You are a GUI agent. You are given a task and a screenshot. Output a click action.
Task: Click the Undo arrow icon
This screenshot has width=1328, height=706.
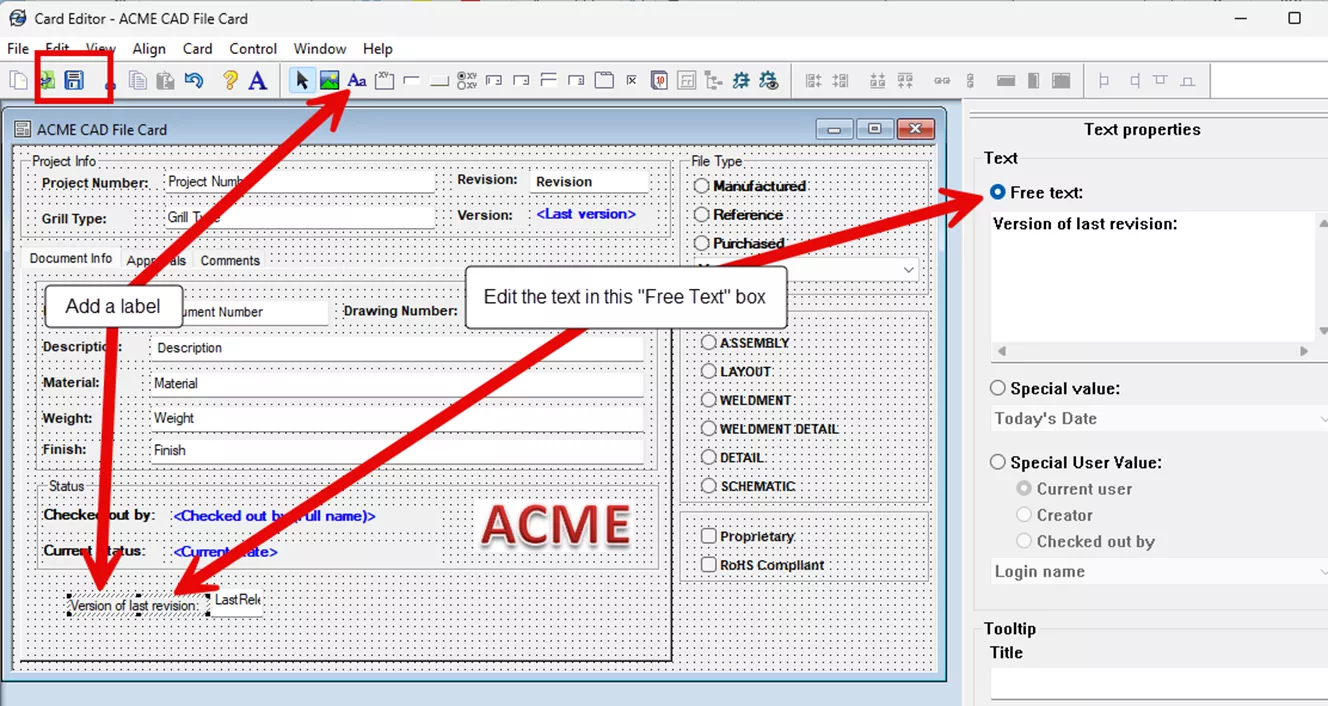(x=192, y=80)
